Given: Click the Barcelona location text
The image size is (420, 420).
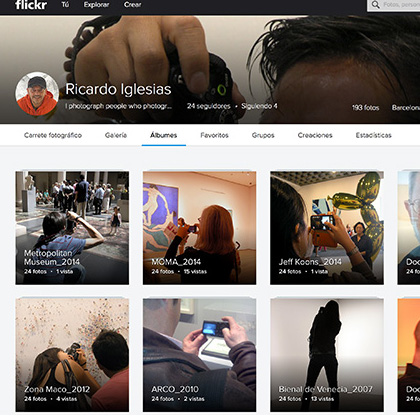Looking at the screenshot, I should click(406, 108).
